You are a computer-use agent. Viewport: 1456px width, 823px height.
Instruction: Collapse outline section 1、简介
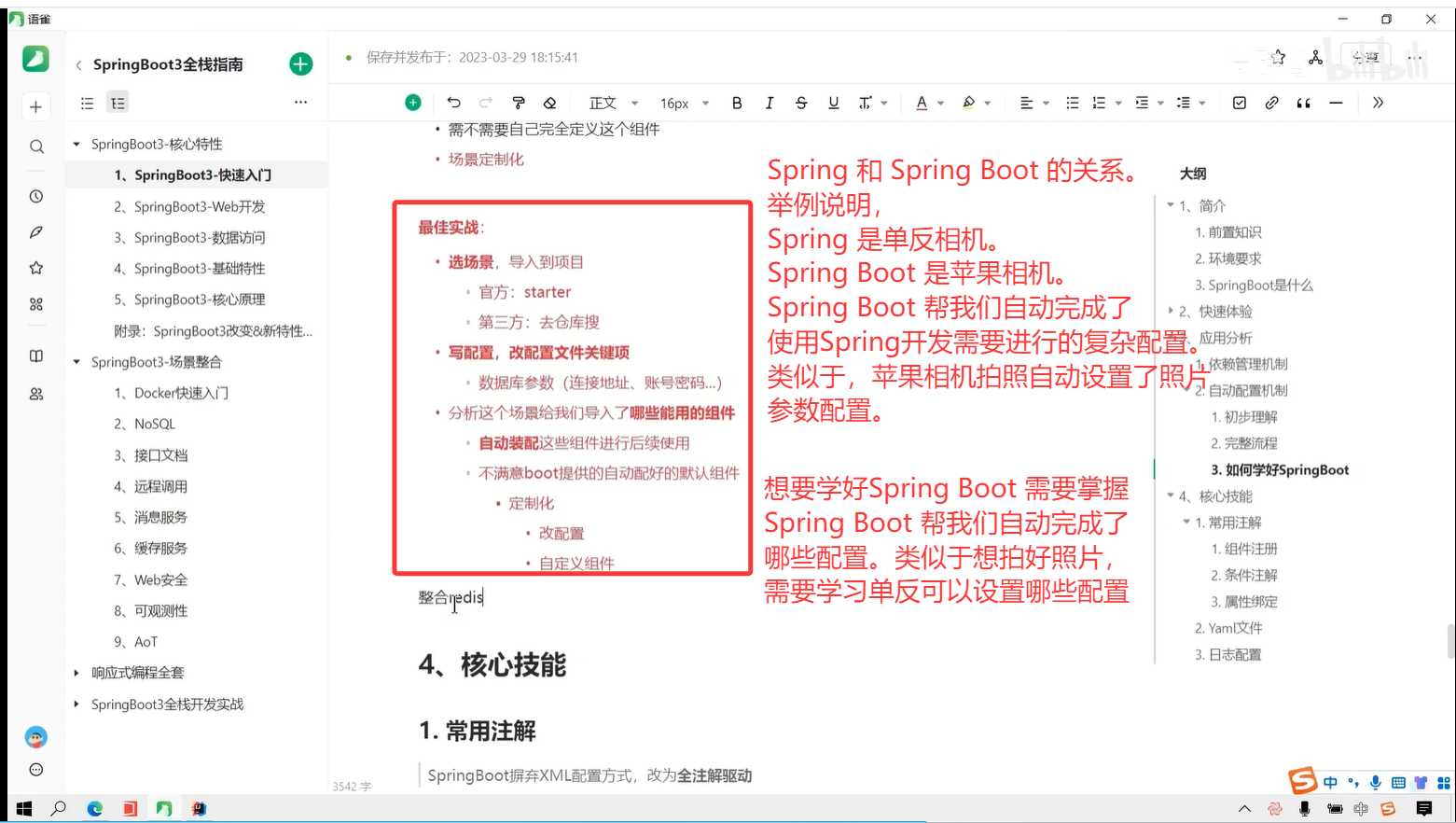tap(1171, 205)
